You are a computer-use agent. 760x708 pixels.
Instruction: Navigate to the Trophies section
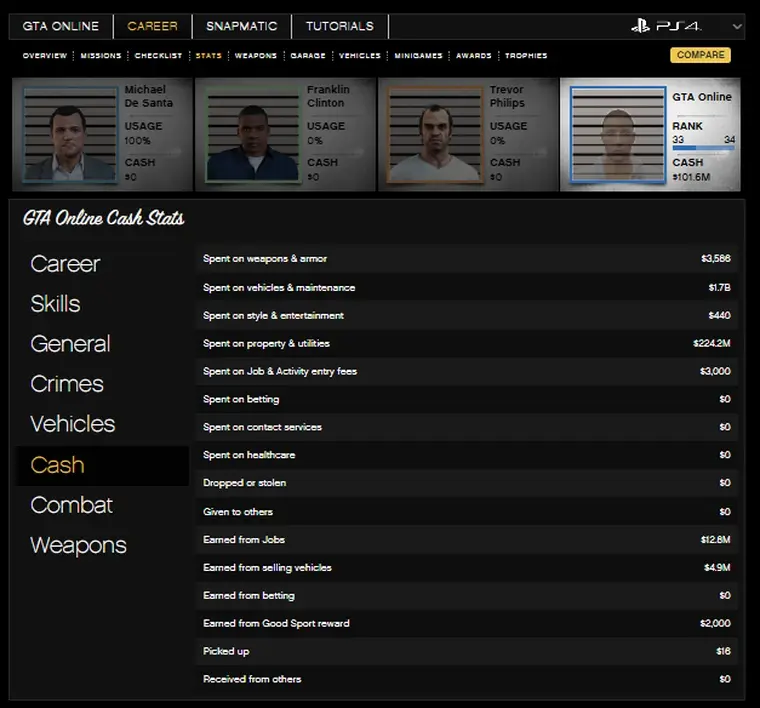[x=526, y=56]
